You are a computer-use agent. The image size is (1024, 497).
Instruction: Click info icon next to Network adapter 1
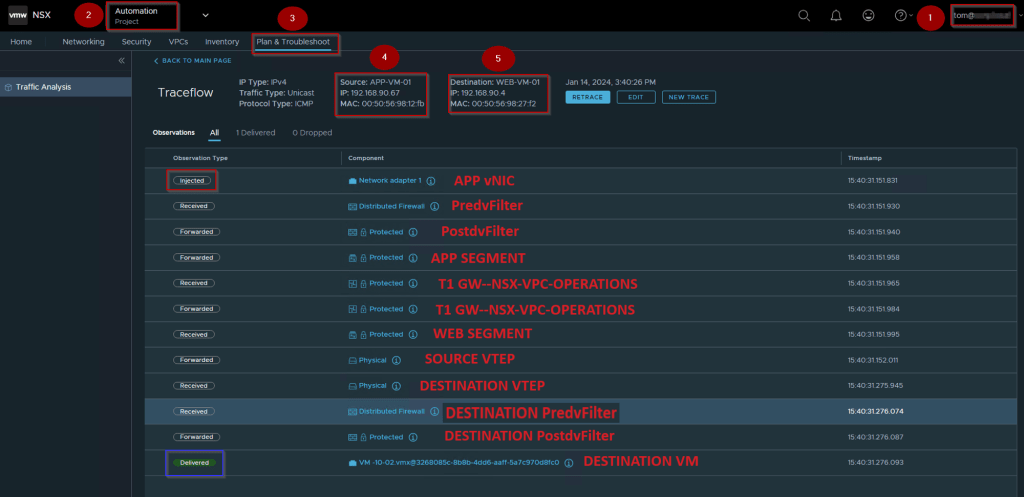431,181
